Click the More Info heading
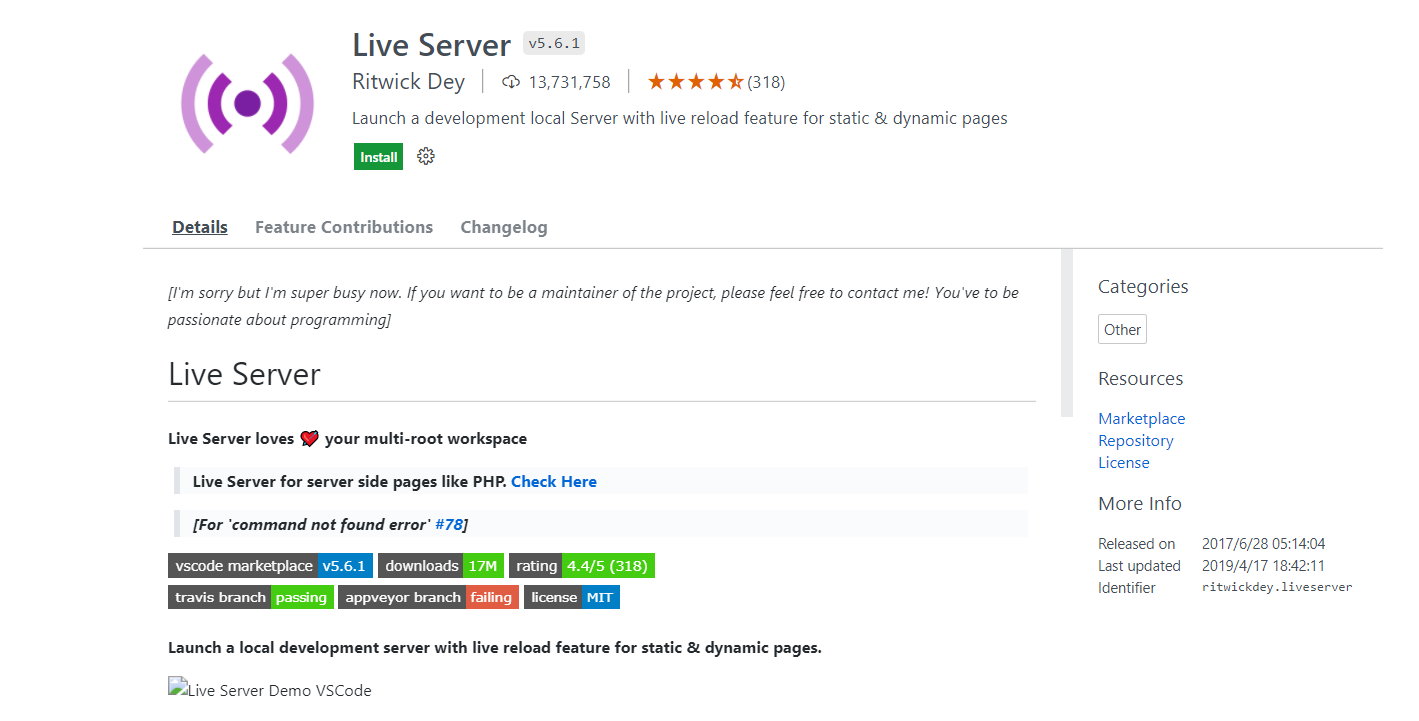Screen dimensions: 1419x721 [x=1140, y=504]
